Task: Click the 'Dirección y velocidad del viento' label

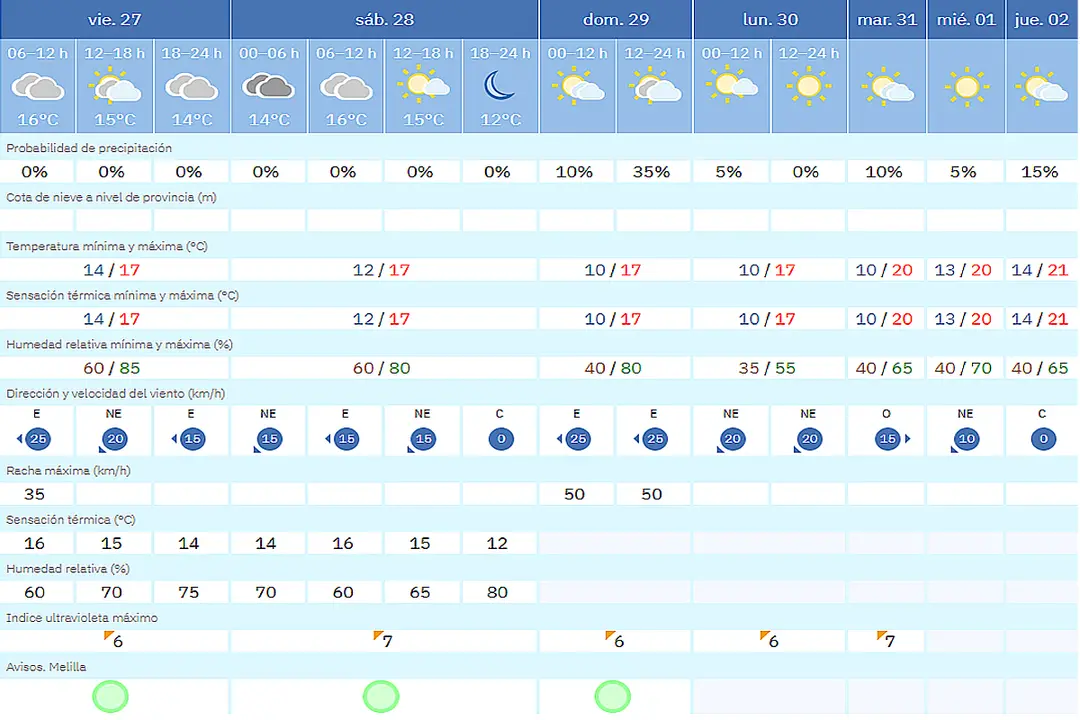Action: [115, 393]
